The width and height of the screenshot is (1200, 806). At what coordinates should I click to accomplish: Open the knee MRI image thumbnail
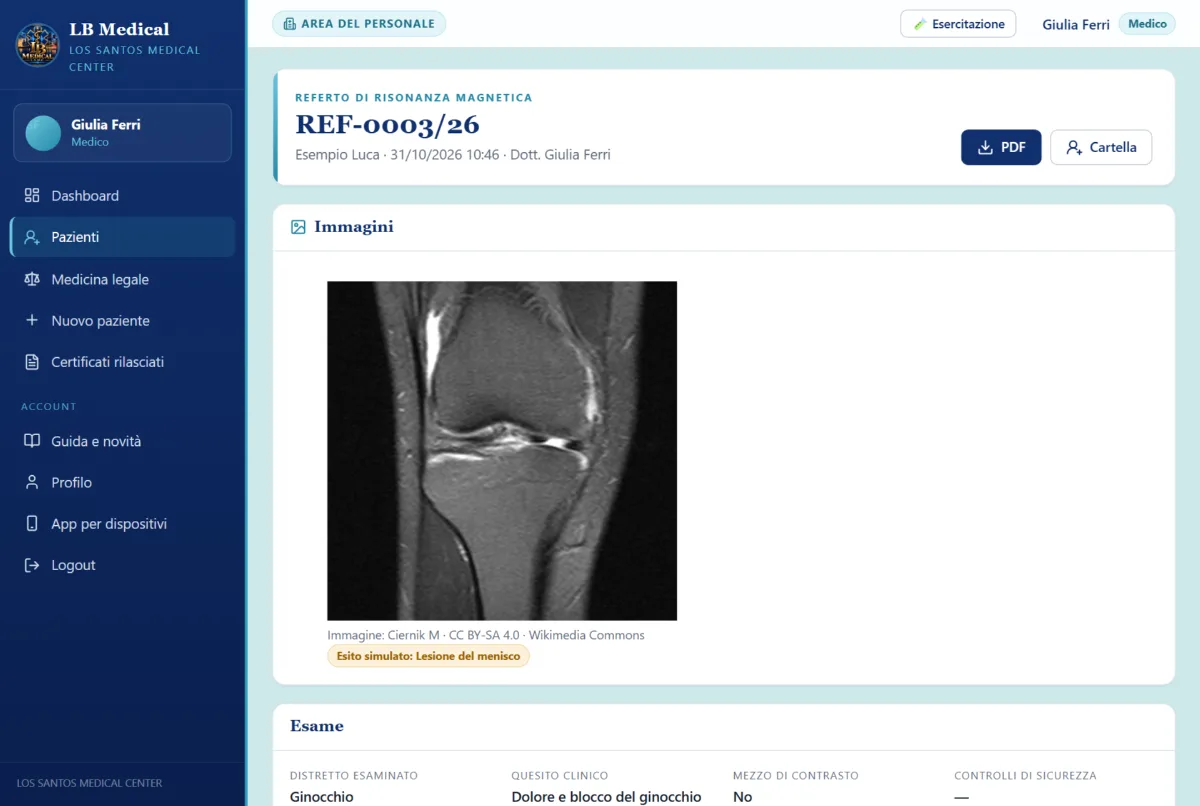pos(502,451)
